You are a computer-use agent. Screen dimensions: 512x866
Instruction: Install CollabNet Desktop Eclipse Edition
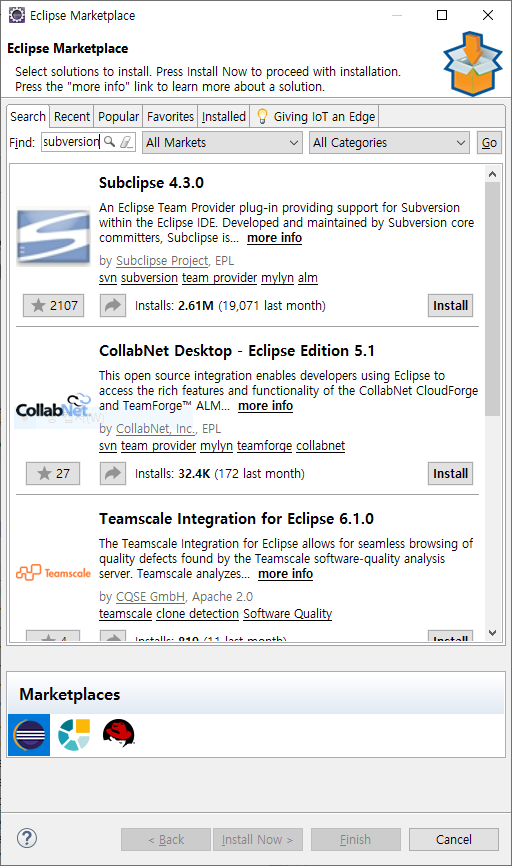(x=450, y=473)
